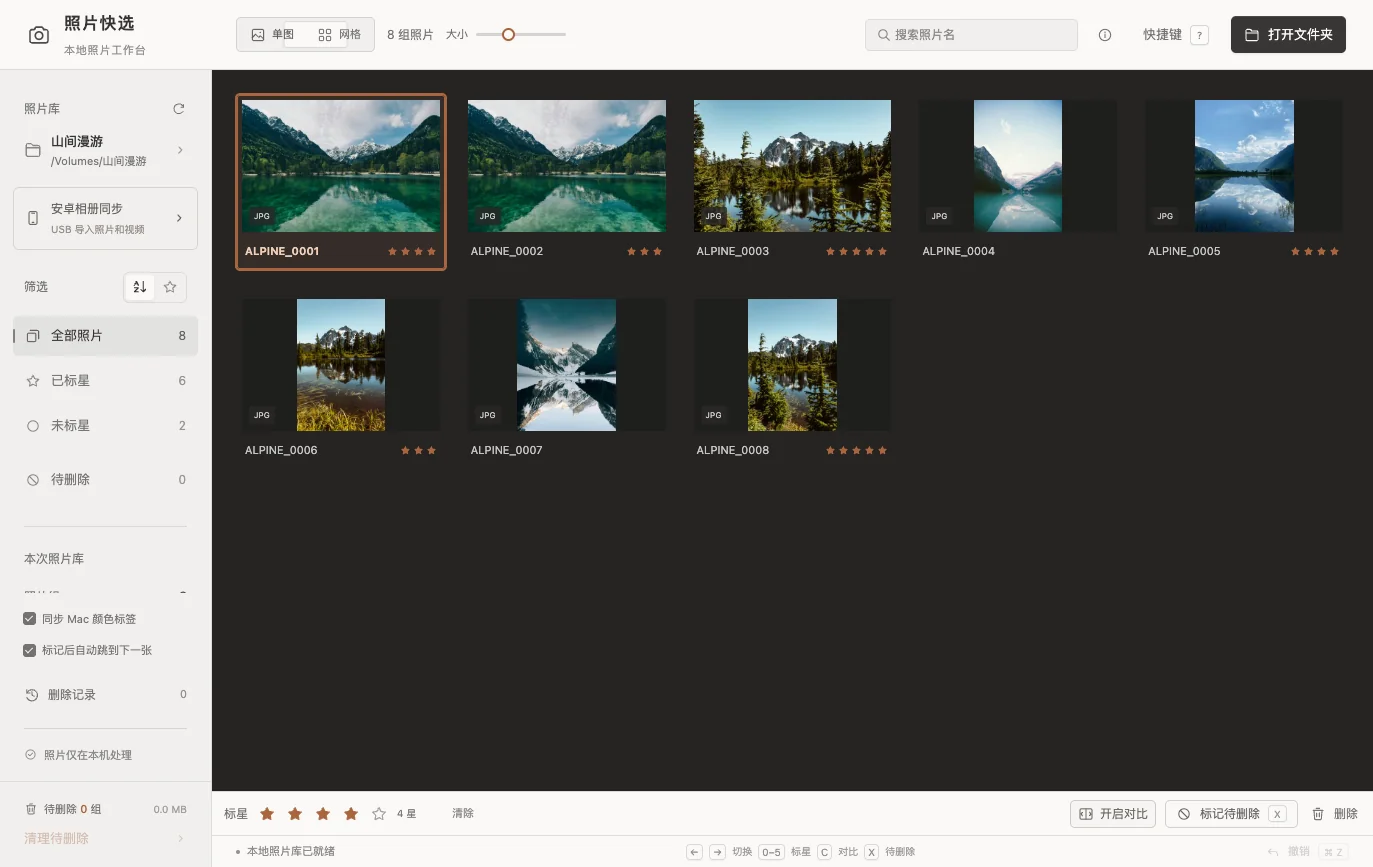Set rating to one star in 标星 bar
This screenshot has width=1373, height=867.
click(x=267, y=814)
